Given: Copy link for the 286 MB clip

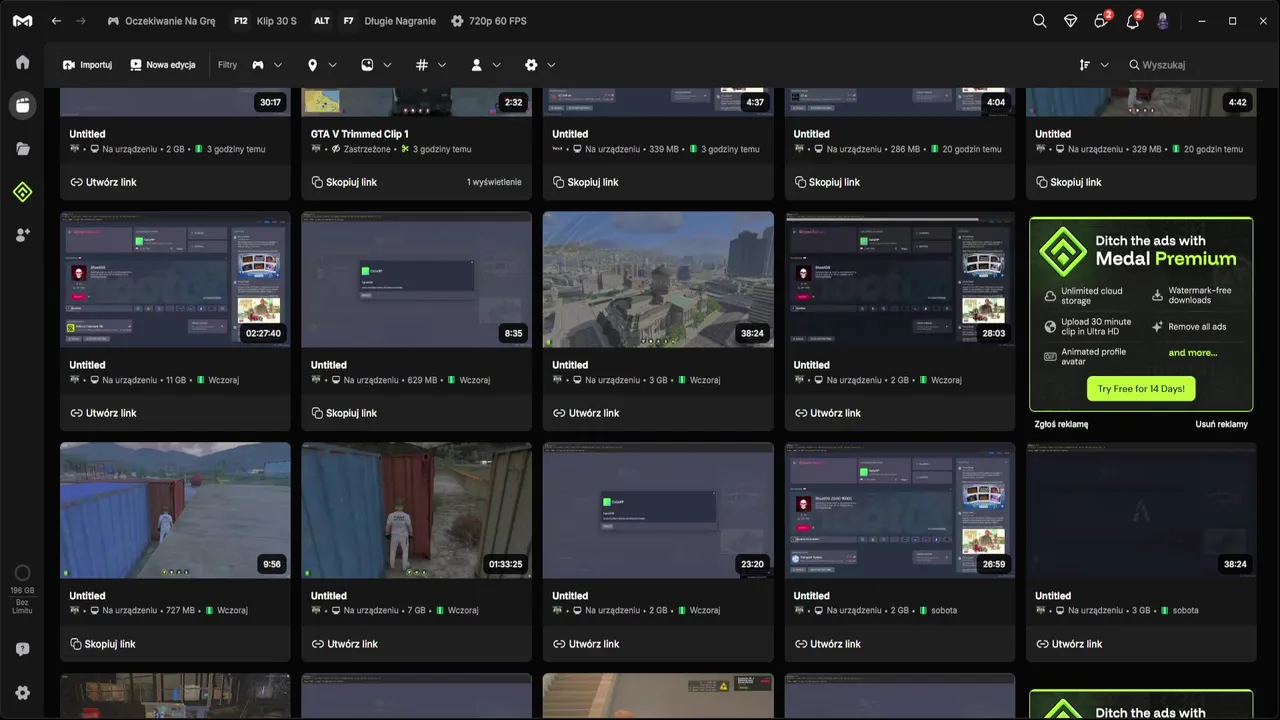Looking at the screenshot, I should point(827,182).
